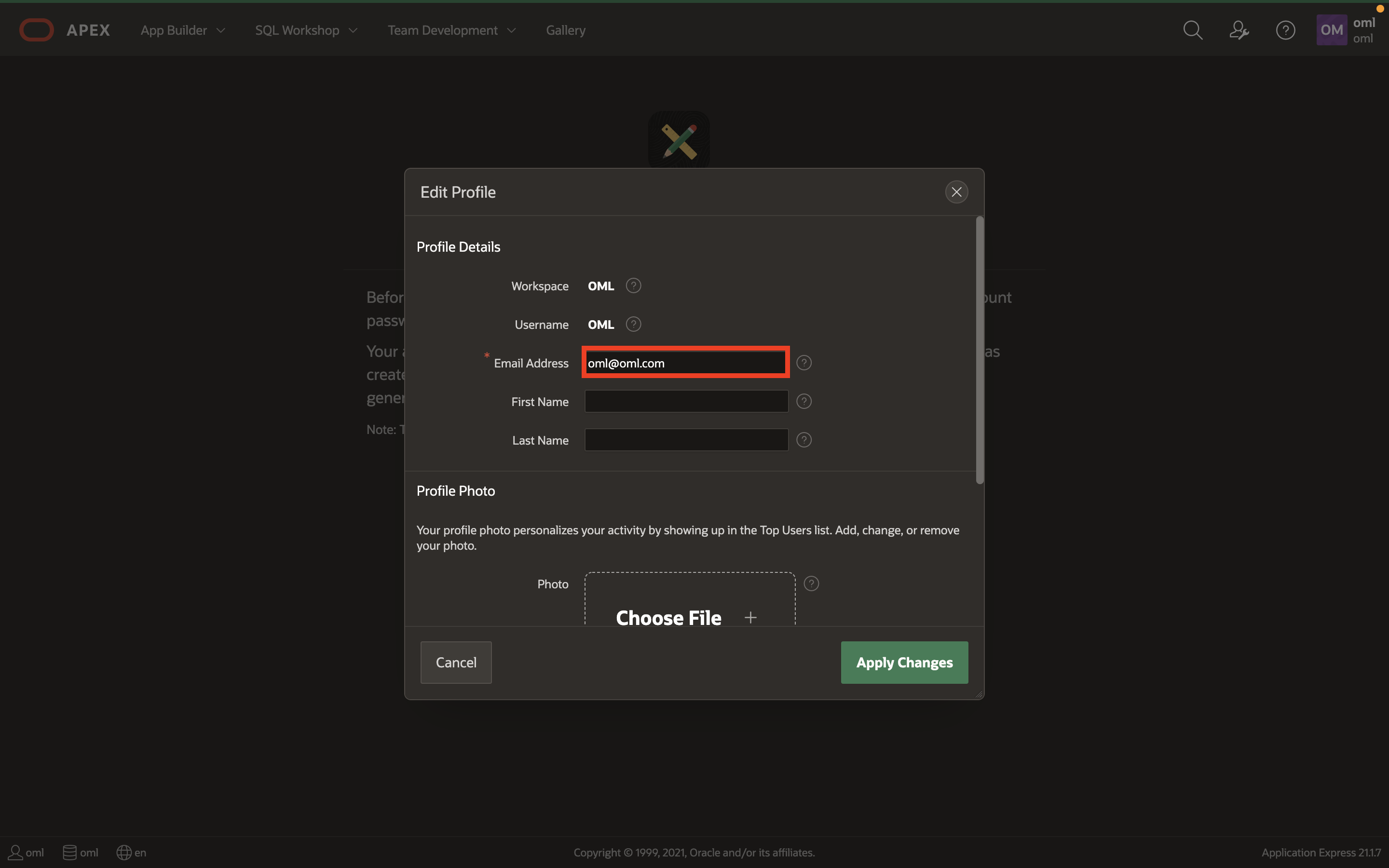
Task: Open the Administration user-wrench icon
Action: click(1239, 30)
